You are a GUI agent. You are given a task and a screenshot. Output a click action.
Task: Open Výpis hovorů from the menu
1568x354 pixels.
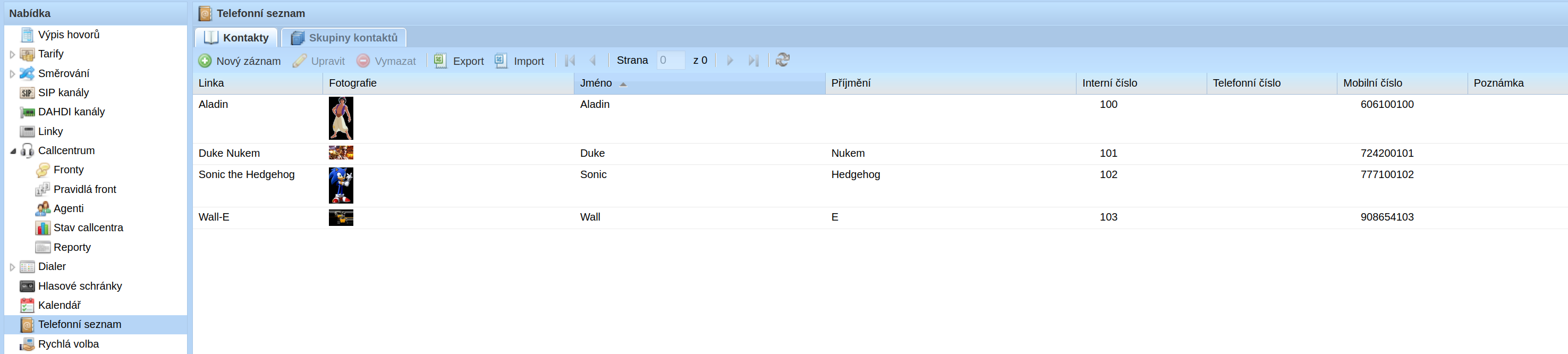click(x=68, y=35)
